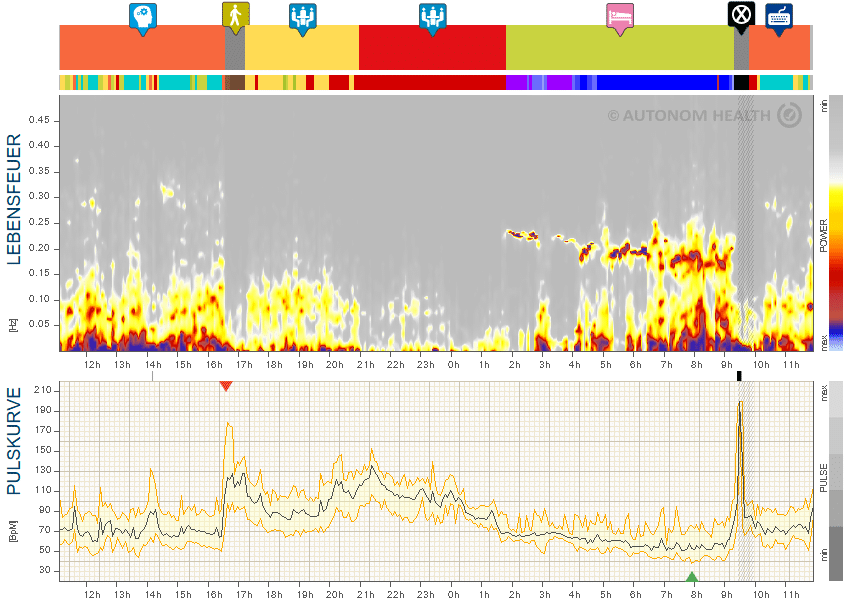
Task: Click the yellow activity phase block
Action: [302, 48]
